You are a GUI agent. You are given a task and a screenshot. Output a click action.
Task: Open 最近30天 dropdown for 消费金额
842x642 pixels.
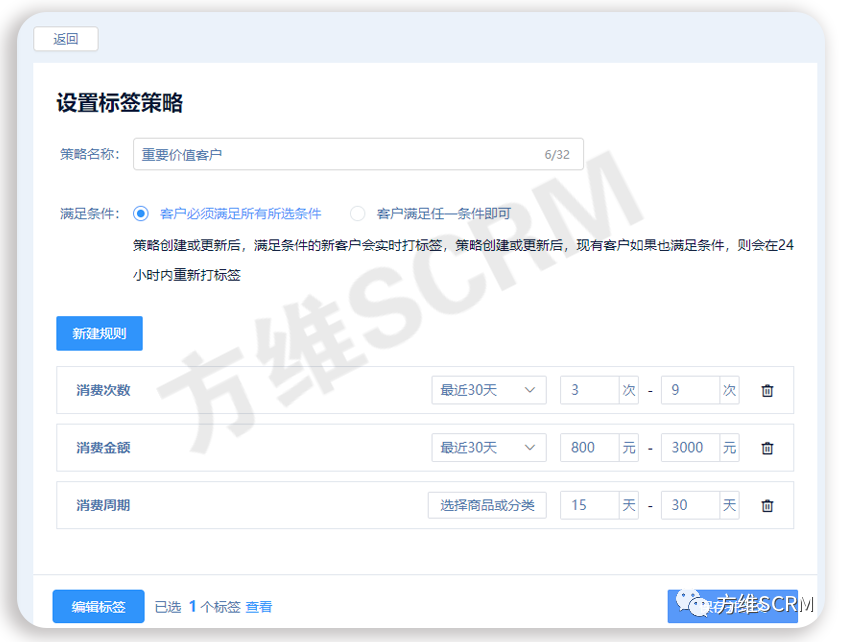click(x=489, y=448)
